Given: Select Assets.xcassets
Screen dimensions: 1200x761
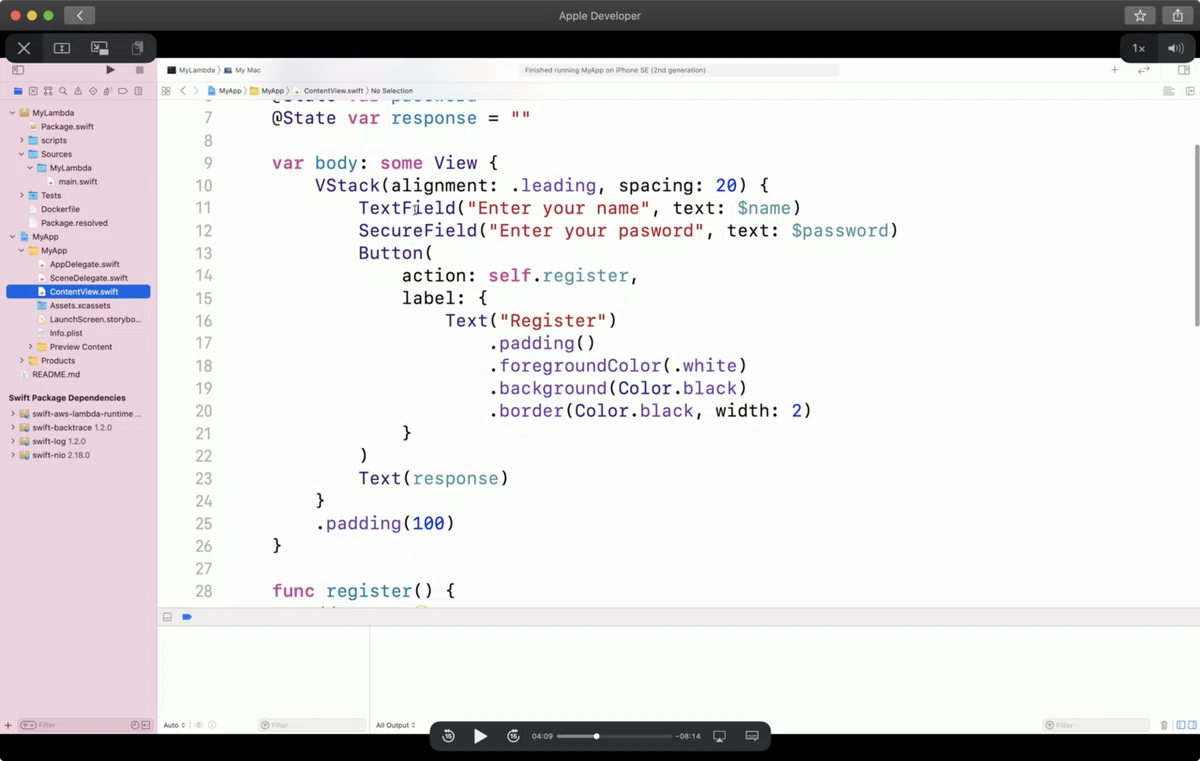Looking at the screenshot, I should pos(80,305).
